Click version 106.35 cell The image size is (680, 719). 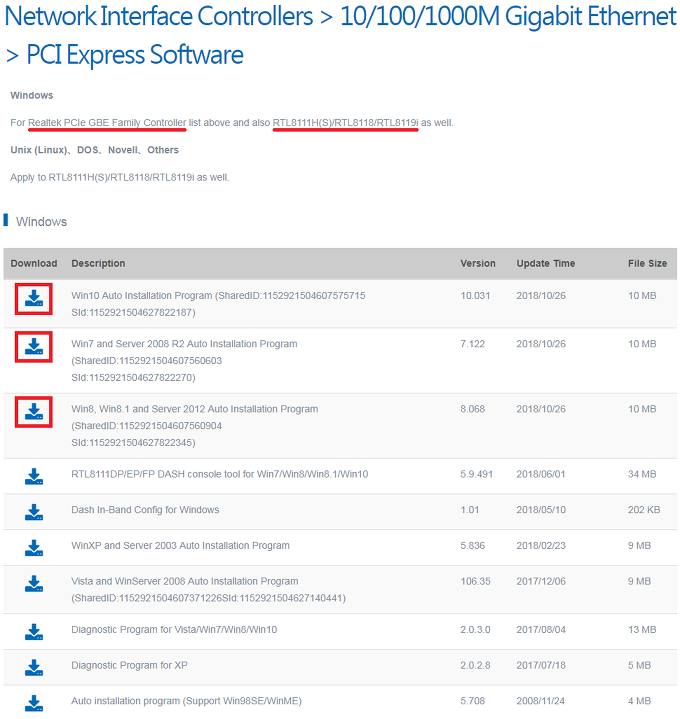pyautogui.click(x=475, y=581)
